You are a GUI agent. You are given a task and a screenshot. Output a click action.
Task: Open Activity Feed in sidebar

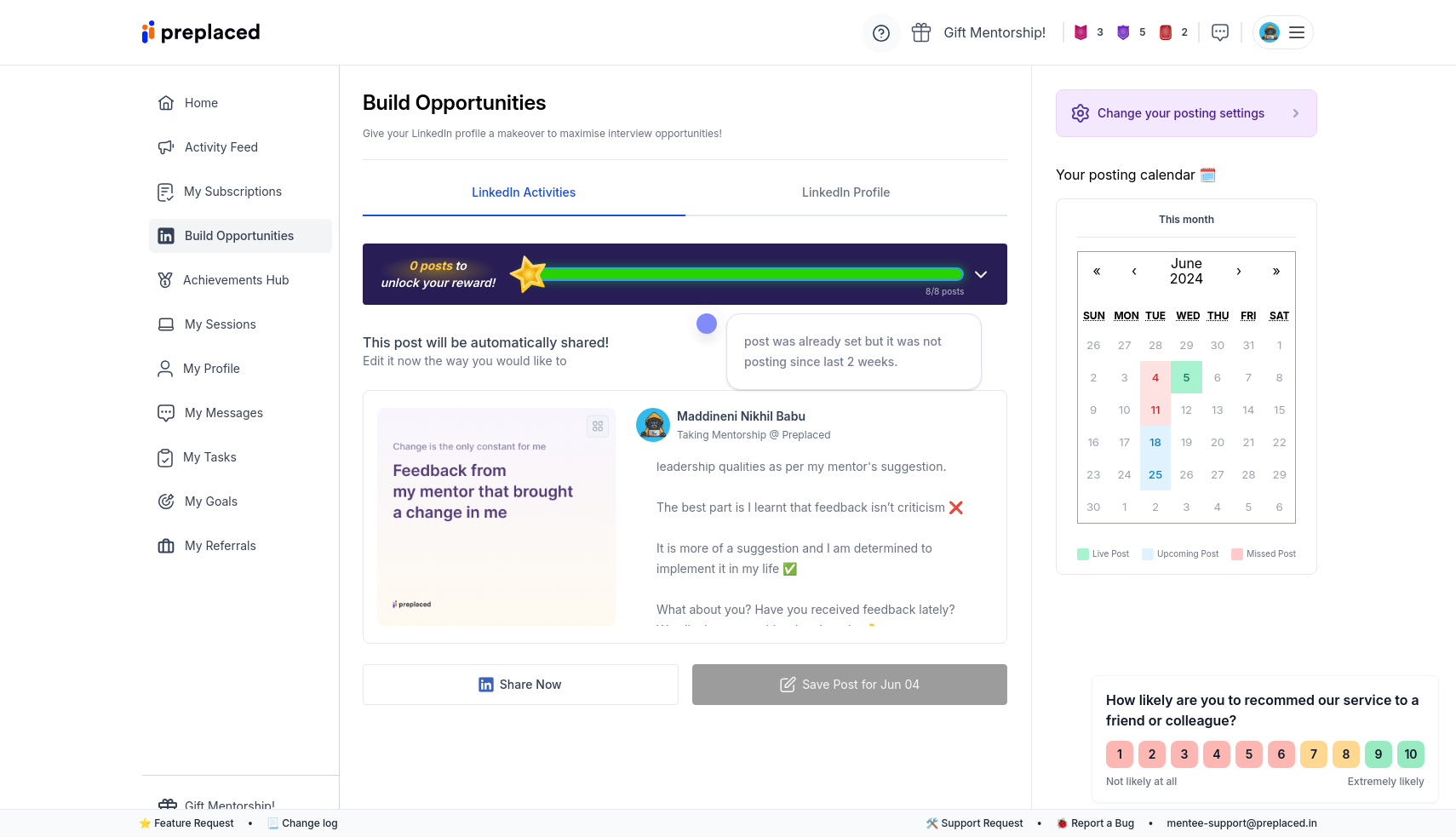pyautogui.click(x=240, y=147)
